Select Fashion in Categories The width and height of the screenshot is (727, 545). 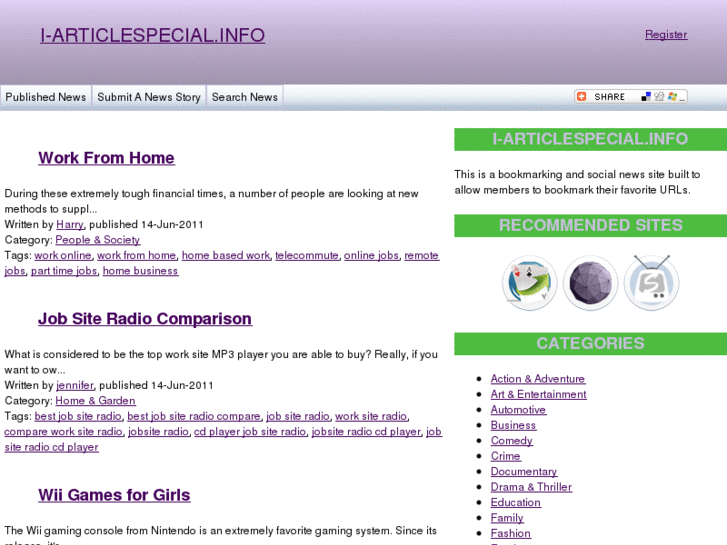tap(510, 533)
